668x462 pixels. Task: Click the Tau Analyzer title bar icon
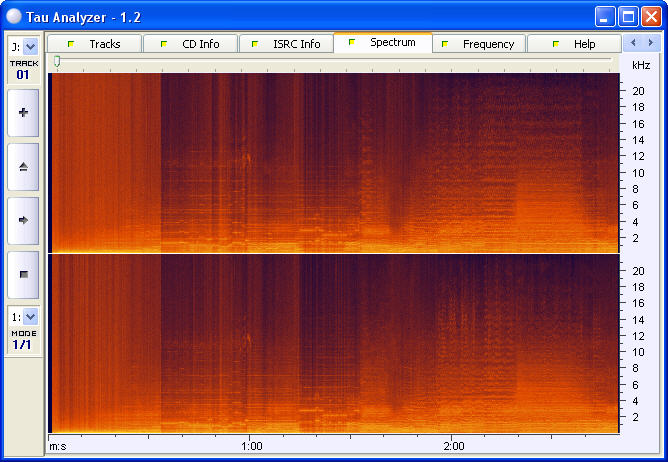point(13,17)
